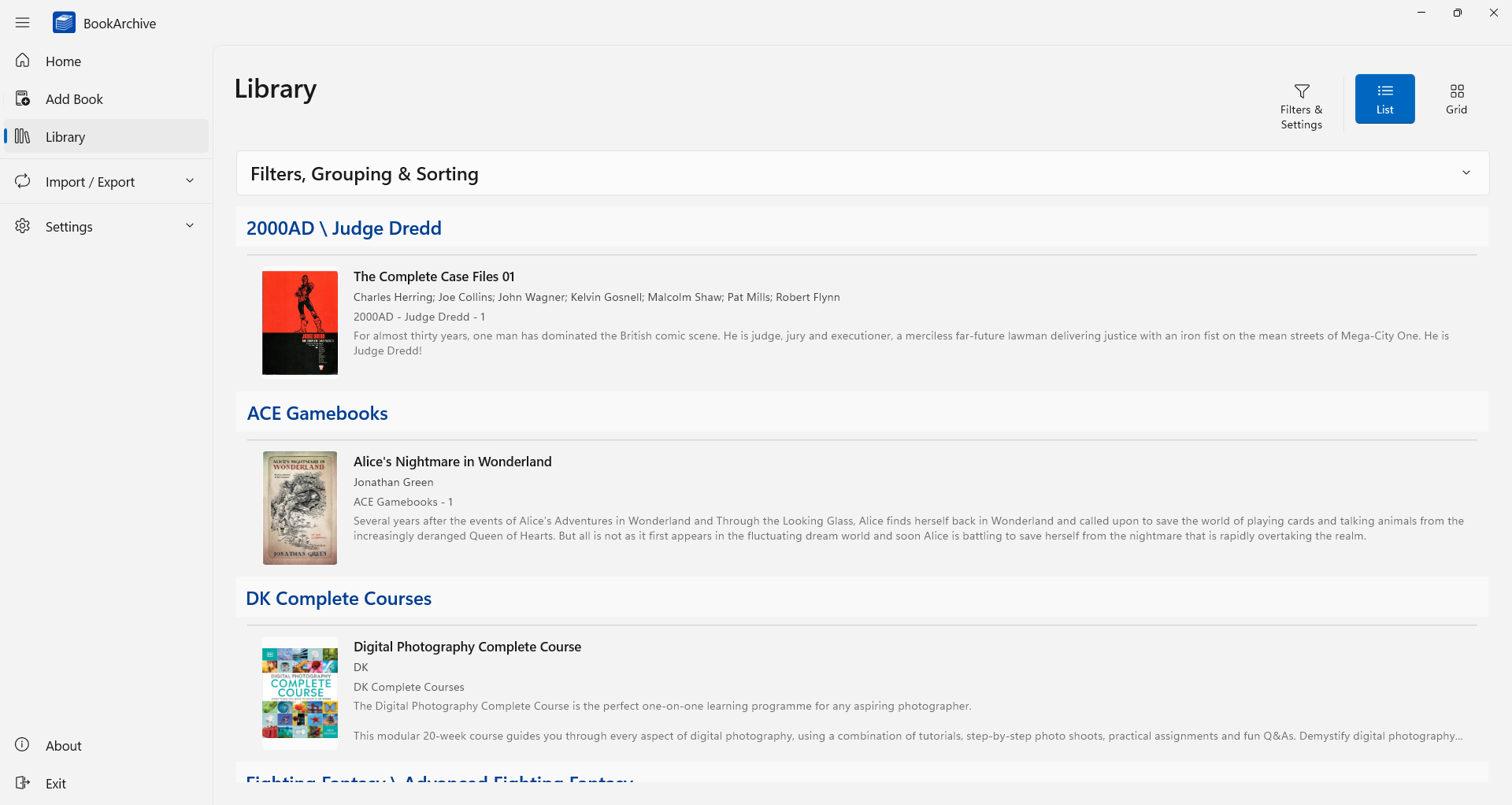
Task: Click the Exit icon in sidebar
Action: coord(23,783)
